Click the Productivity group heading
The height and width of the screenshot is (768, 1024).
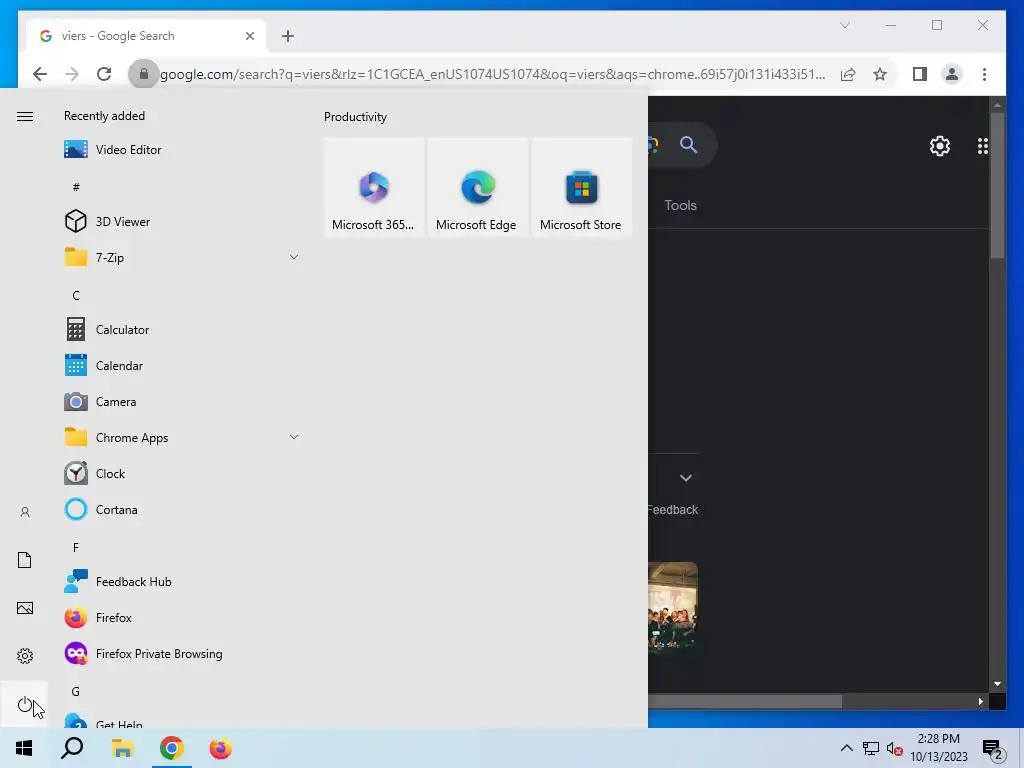(x=355, y=117)
